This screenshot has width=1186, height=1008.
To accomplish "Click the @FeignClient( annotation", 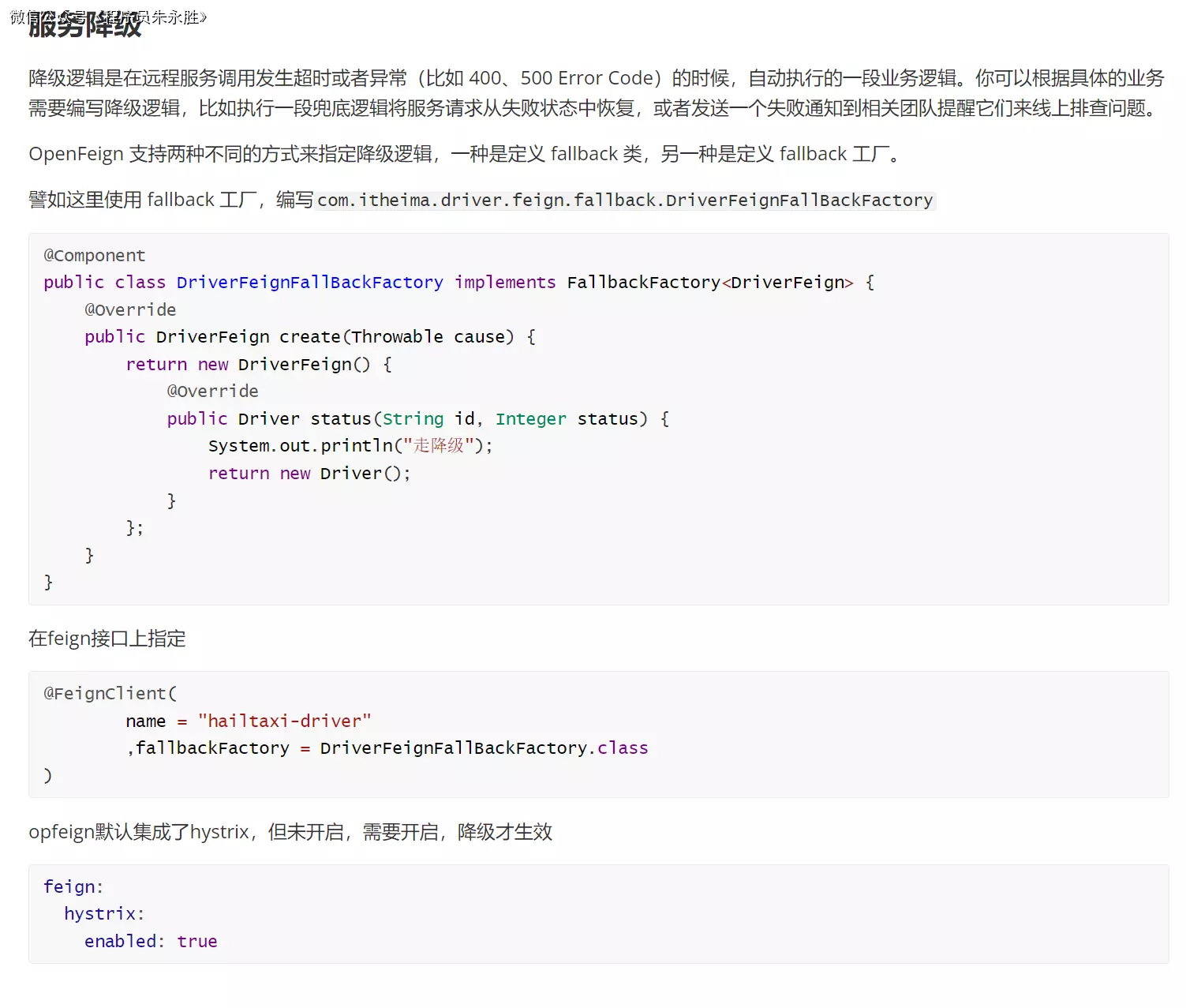I will 110,693.
